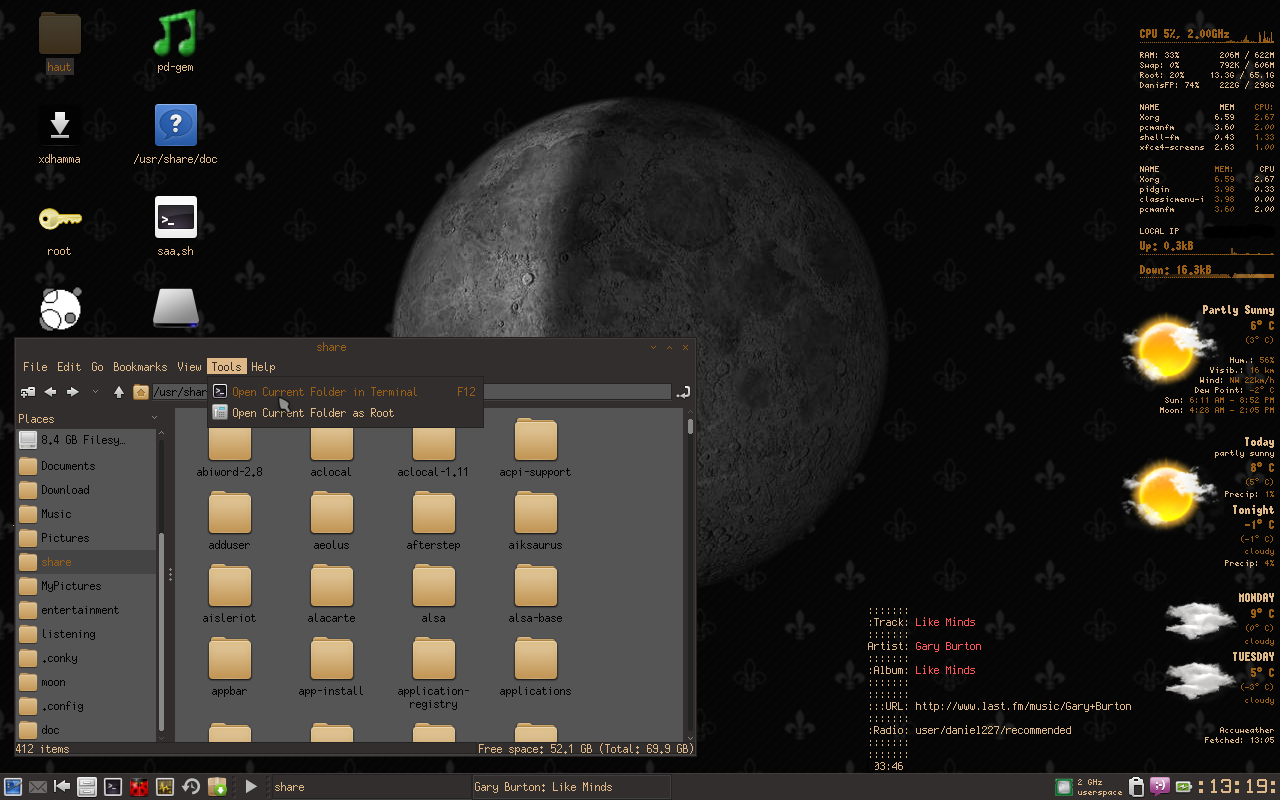Select the alsa-base folder
The image size is (1280, 800).
(535, 593)
